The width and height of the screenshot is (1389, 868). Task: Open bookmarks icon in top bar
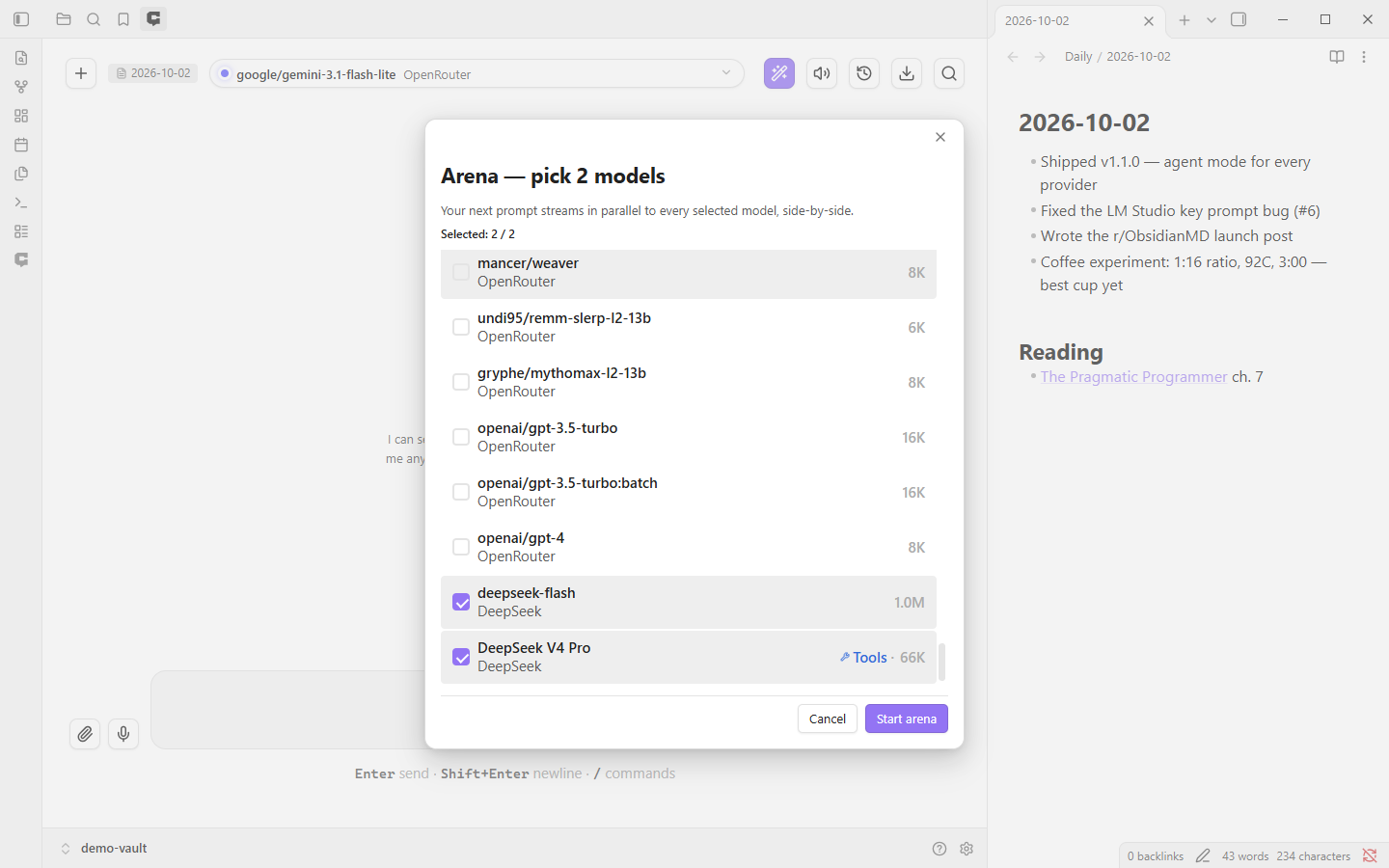(123, 19)
